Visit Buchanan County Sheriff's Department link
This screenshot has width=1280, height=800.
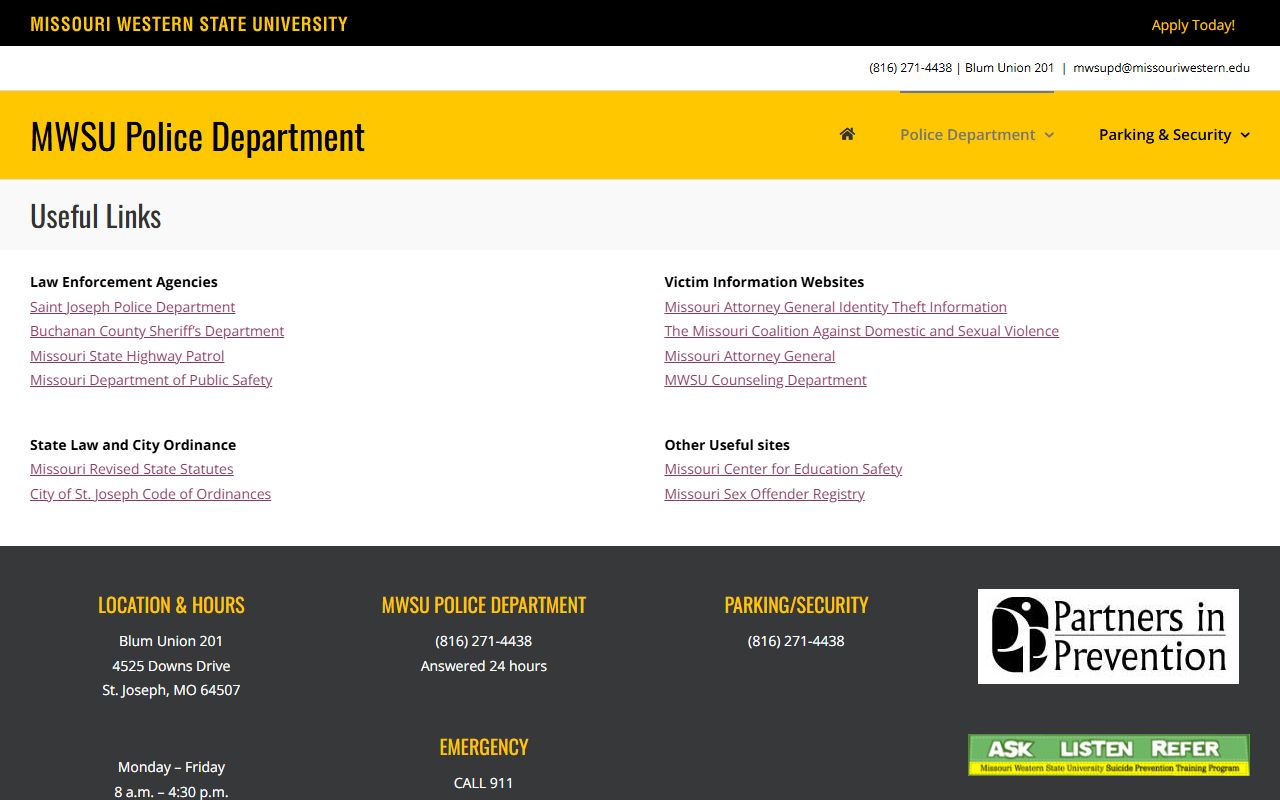(157, 331)
